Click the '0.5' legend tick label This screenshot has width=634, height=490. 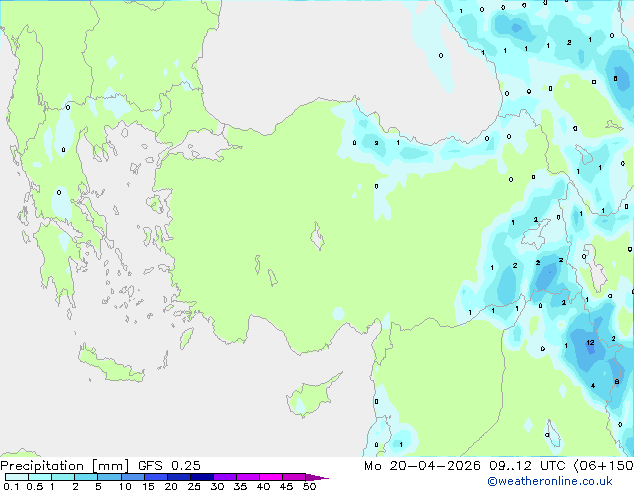pos(35,486)
